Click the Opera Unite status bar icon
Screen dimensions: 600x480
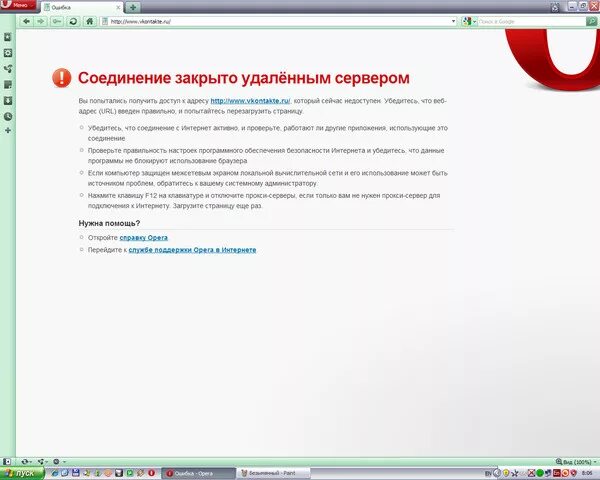[41, 462]
